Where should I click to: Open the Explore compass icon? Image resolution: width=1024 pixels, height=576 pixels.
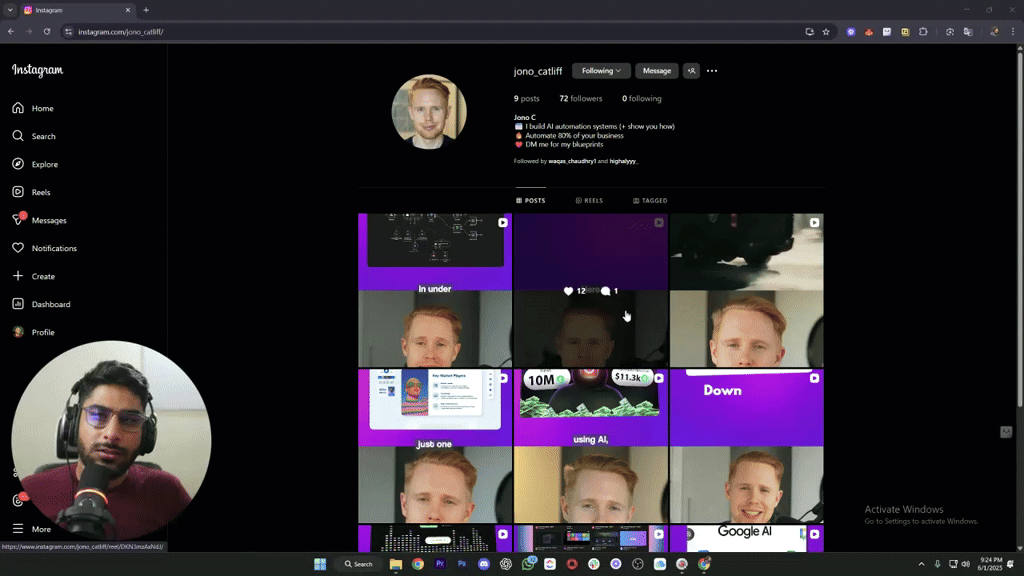coord(18,164)
